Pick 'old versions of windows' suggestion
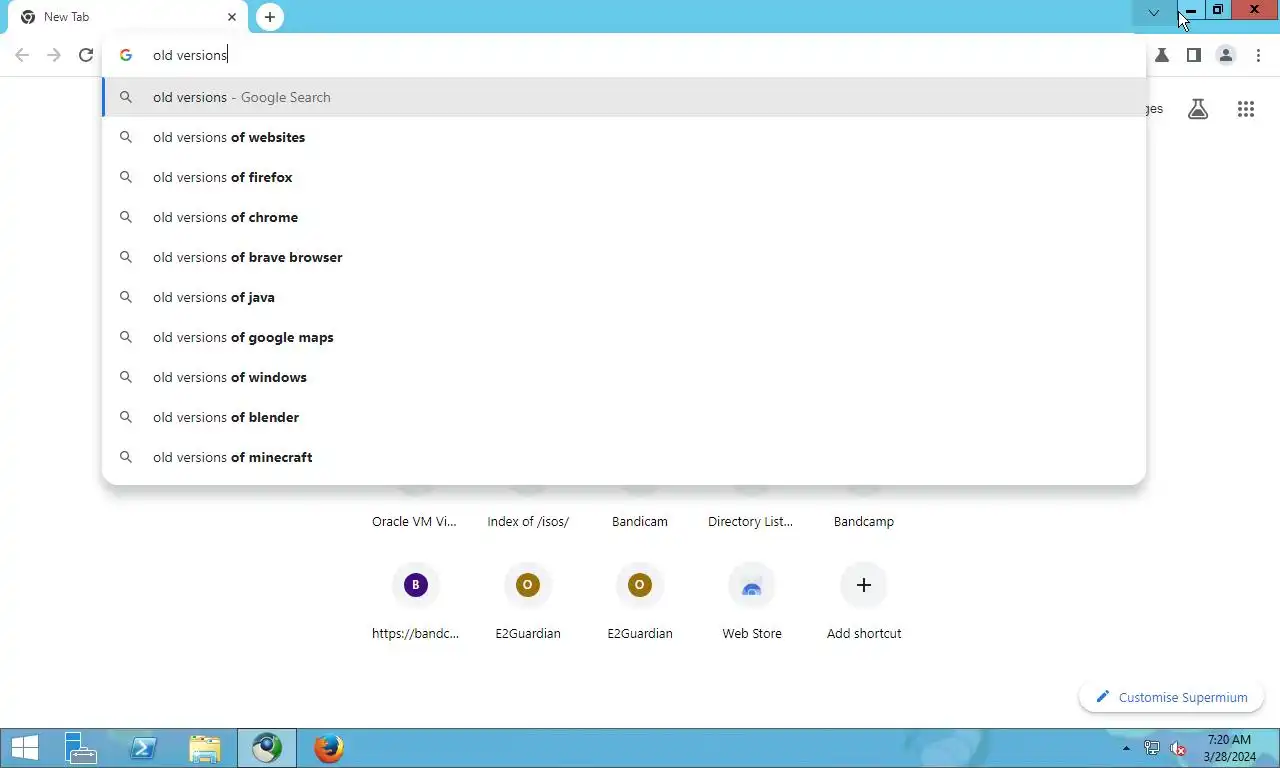This screenshot has width=1280, height=768. (x=624, y=377)
